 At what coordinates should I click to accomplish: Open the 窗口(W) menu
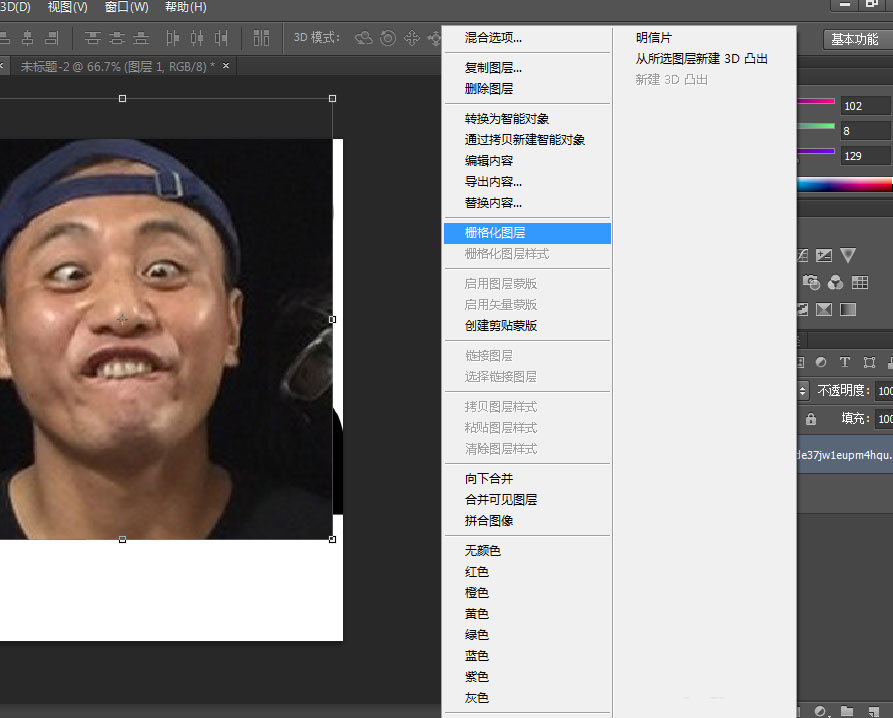coord(124,7)
